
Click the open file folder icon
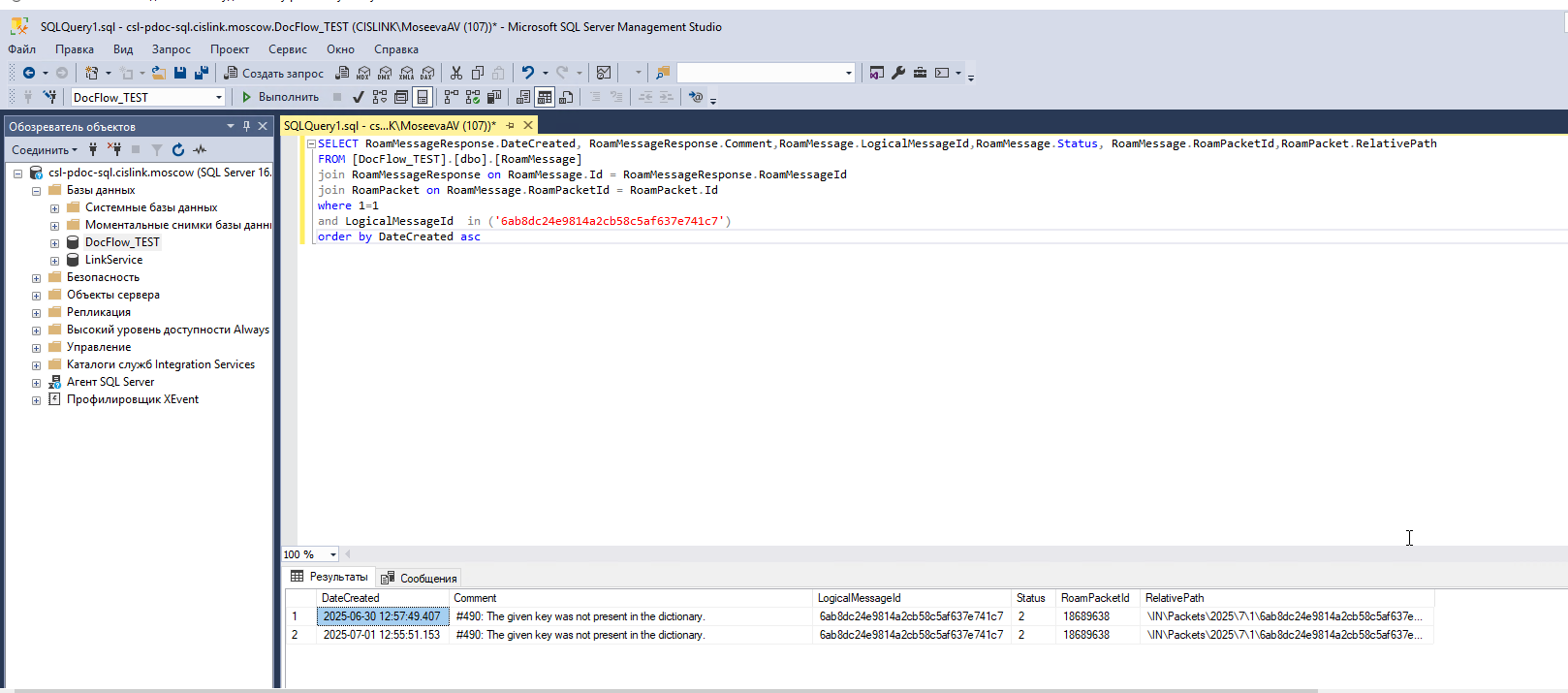[x=159, y=73]
